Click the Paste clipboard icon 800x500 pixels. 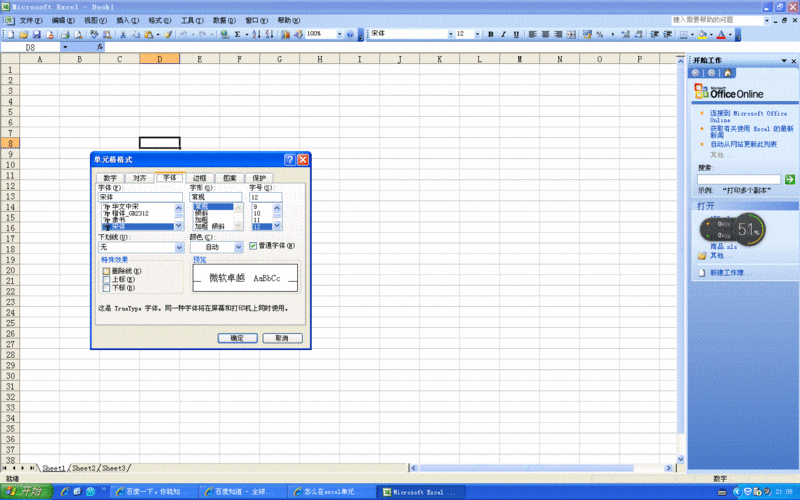(148, 34)
